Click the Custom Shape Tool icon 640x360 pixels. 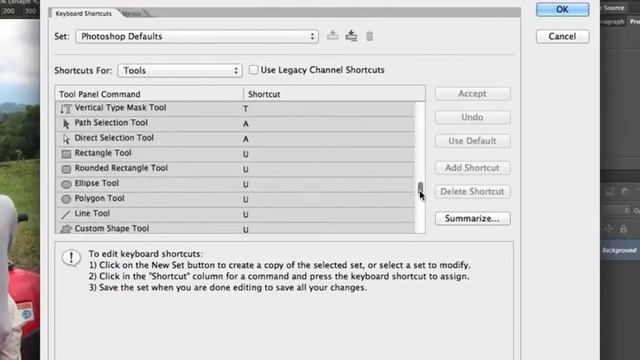pyautogui.click(x=66, y=229)
